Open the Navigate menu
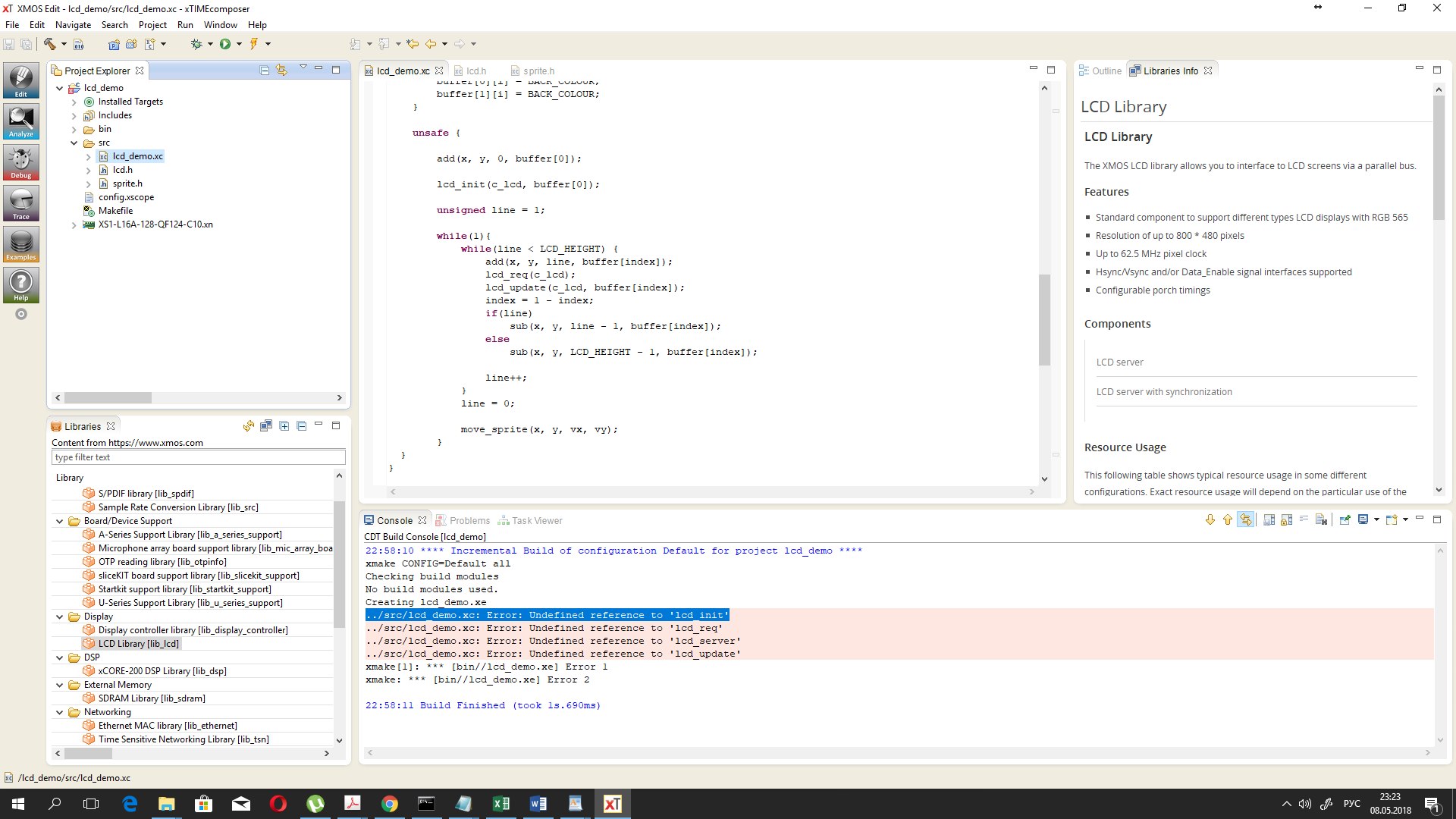1456x819 pixels. coord(74,25)
